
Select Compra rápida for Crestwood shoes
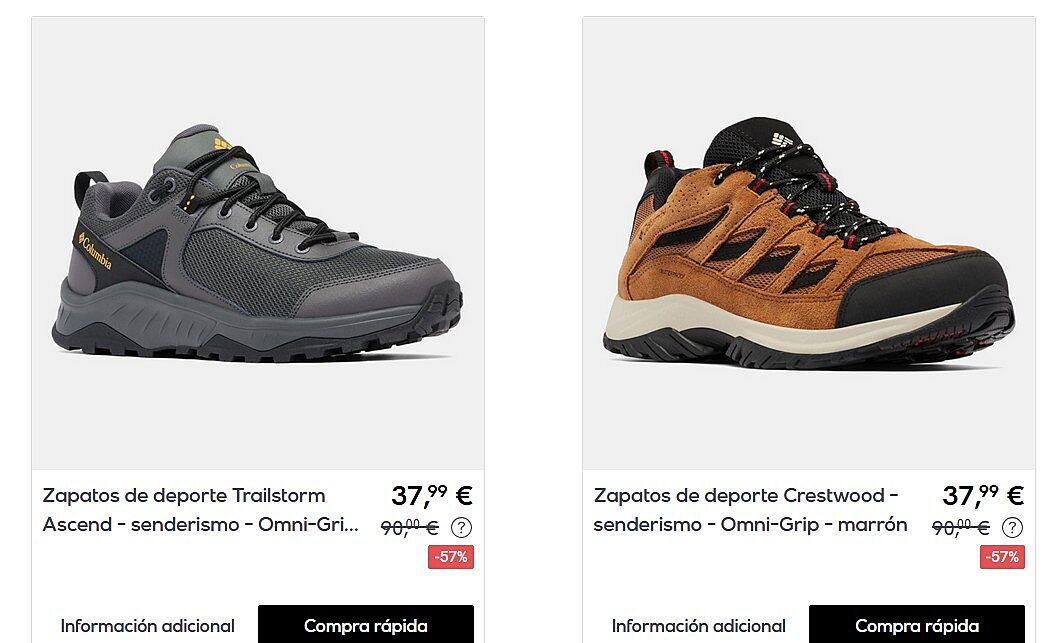coord(917,626)
